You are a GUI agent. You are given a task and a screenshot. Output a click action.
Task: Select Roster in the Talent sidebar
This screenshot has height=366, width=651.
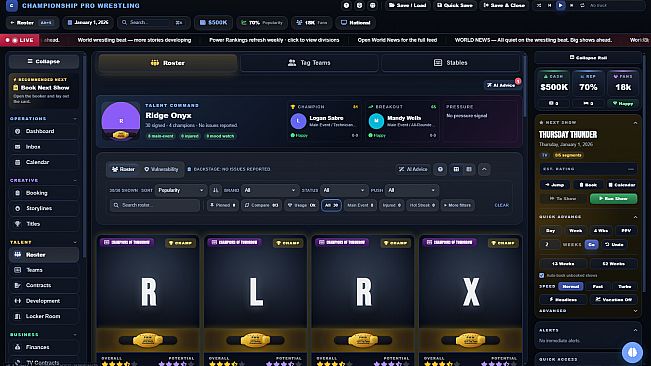coord(44,255)
